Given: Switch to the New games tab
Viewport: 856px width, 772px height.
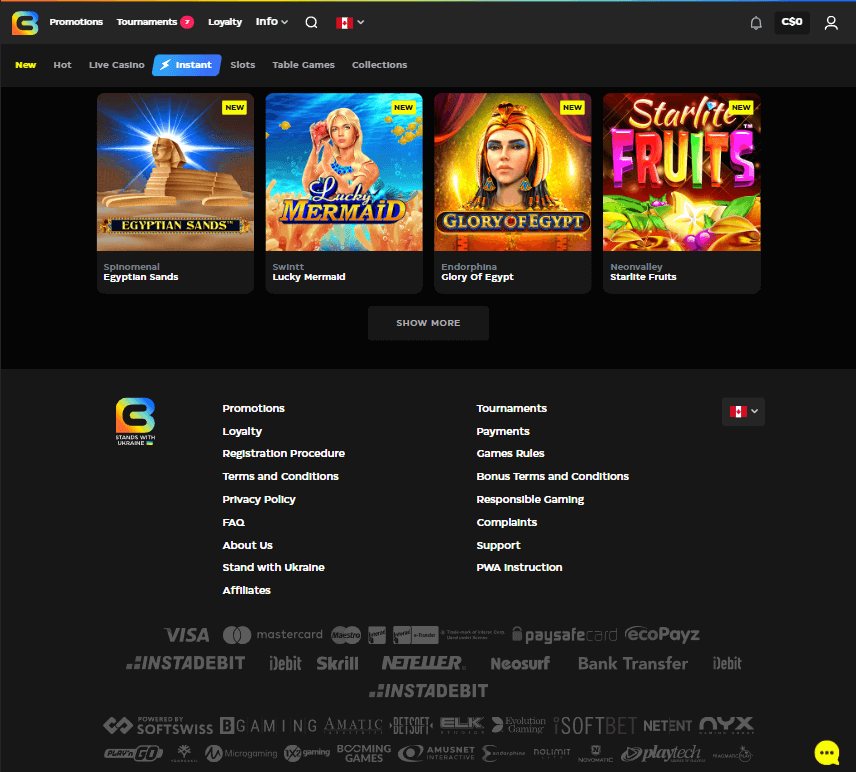Looking at the screenshot, I should tap(26, 65).
